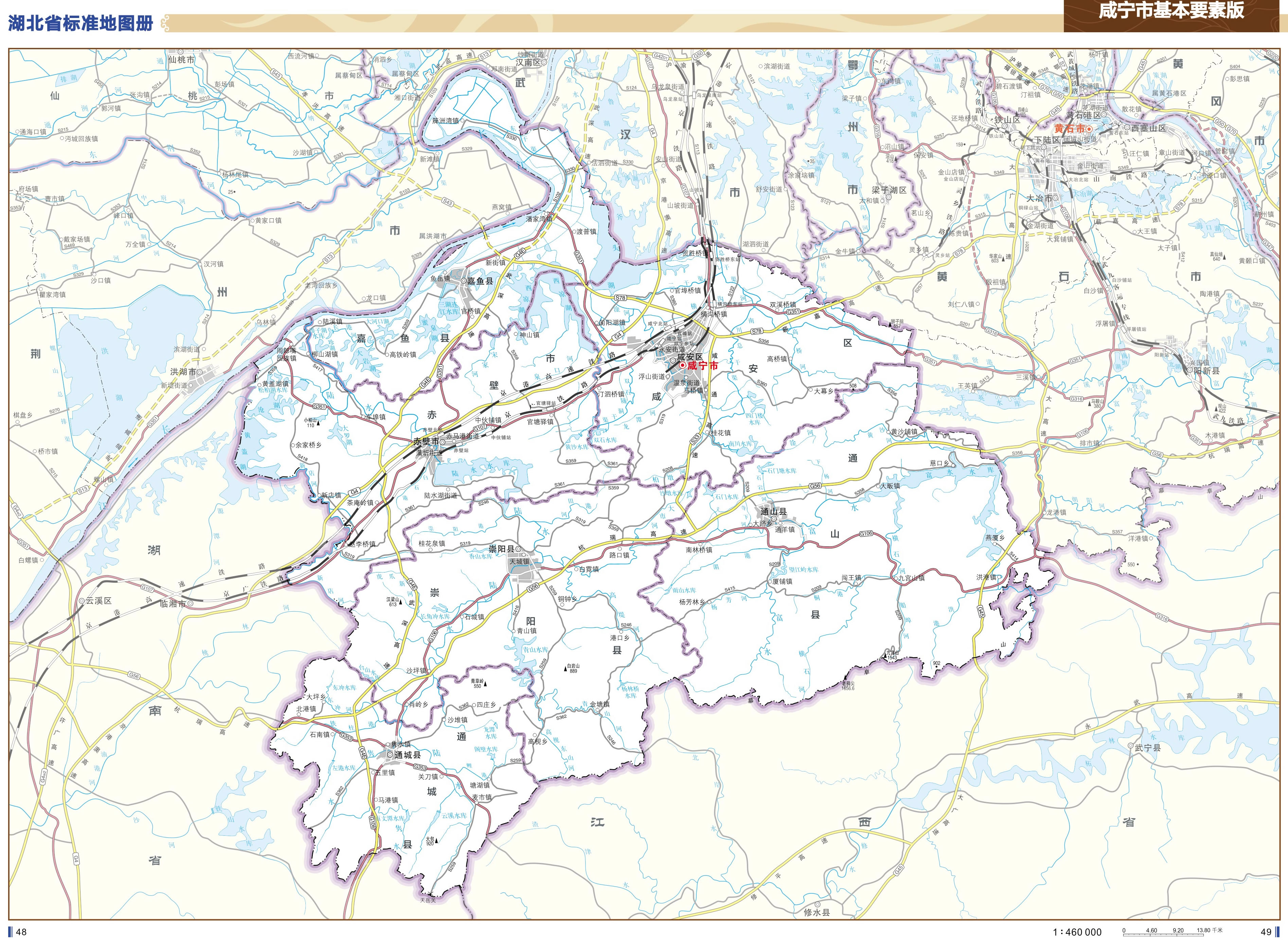Viewport: 1288px width, 943px height.
Task: Click the 修水县 marker at bottom
Action: (817, 904)
